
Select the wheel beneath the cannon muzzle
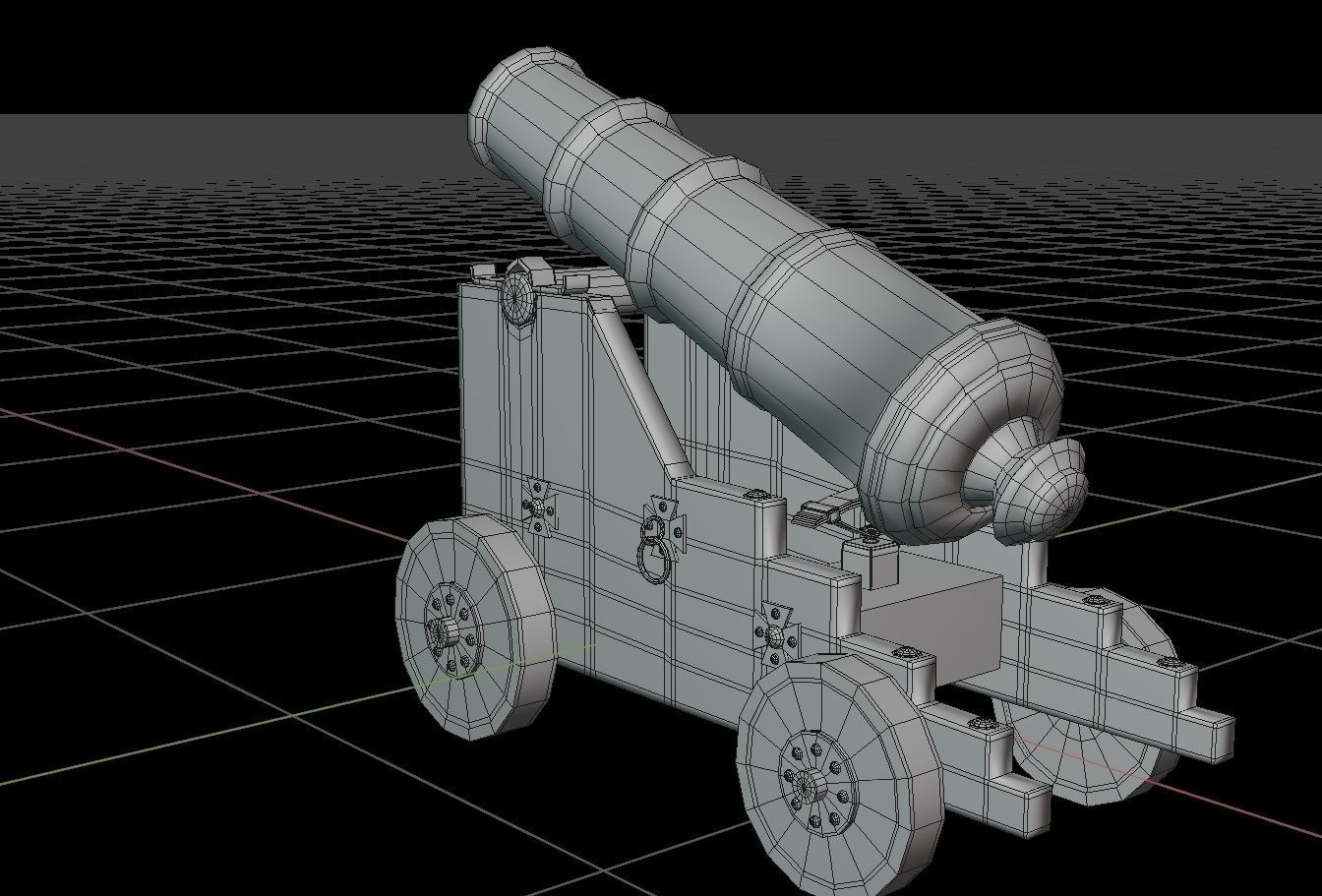pos(475,627)
